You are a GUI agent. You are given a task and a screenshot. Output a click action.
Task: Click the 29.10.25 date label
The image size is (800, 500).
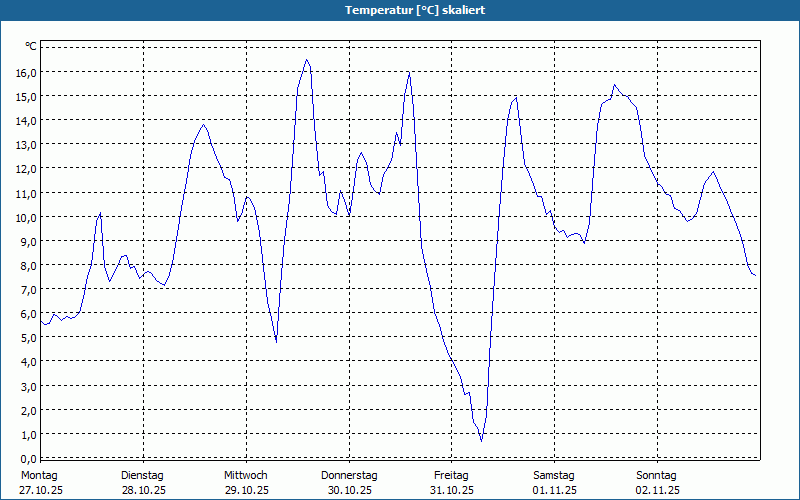pos(247,490)
